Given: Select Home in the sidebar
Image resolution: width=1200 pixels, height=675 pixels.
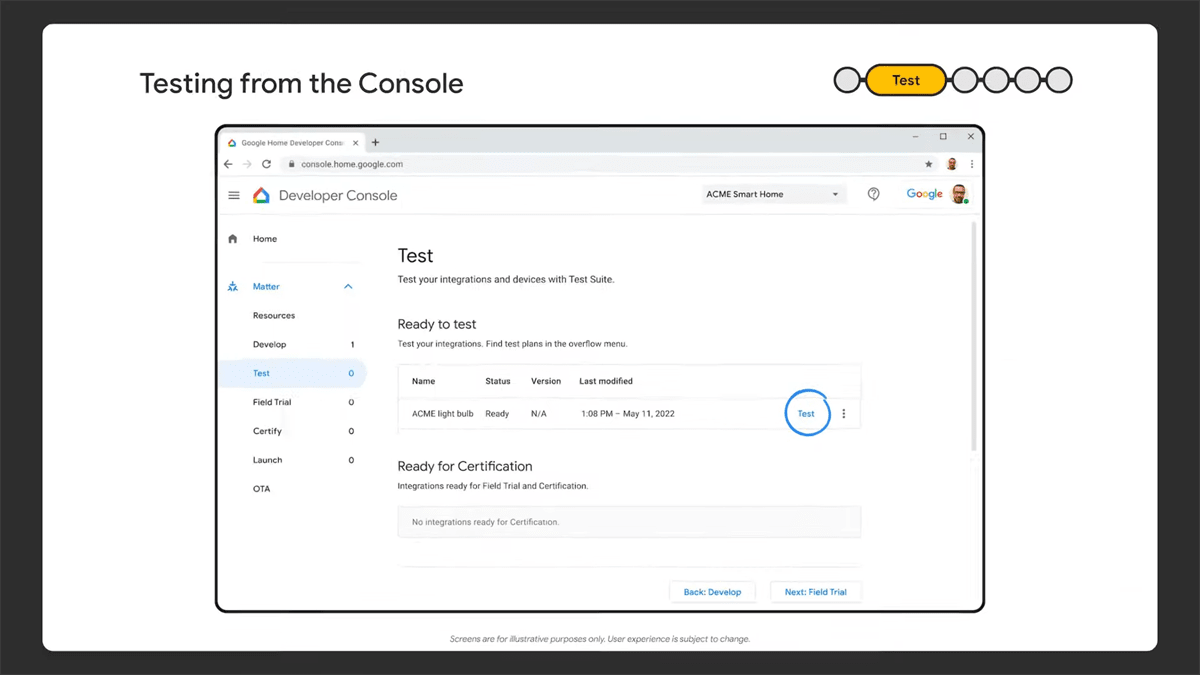Looking at the screenshot, I should click(x=265, y=239).
